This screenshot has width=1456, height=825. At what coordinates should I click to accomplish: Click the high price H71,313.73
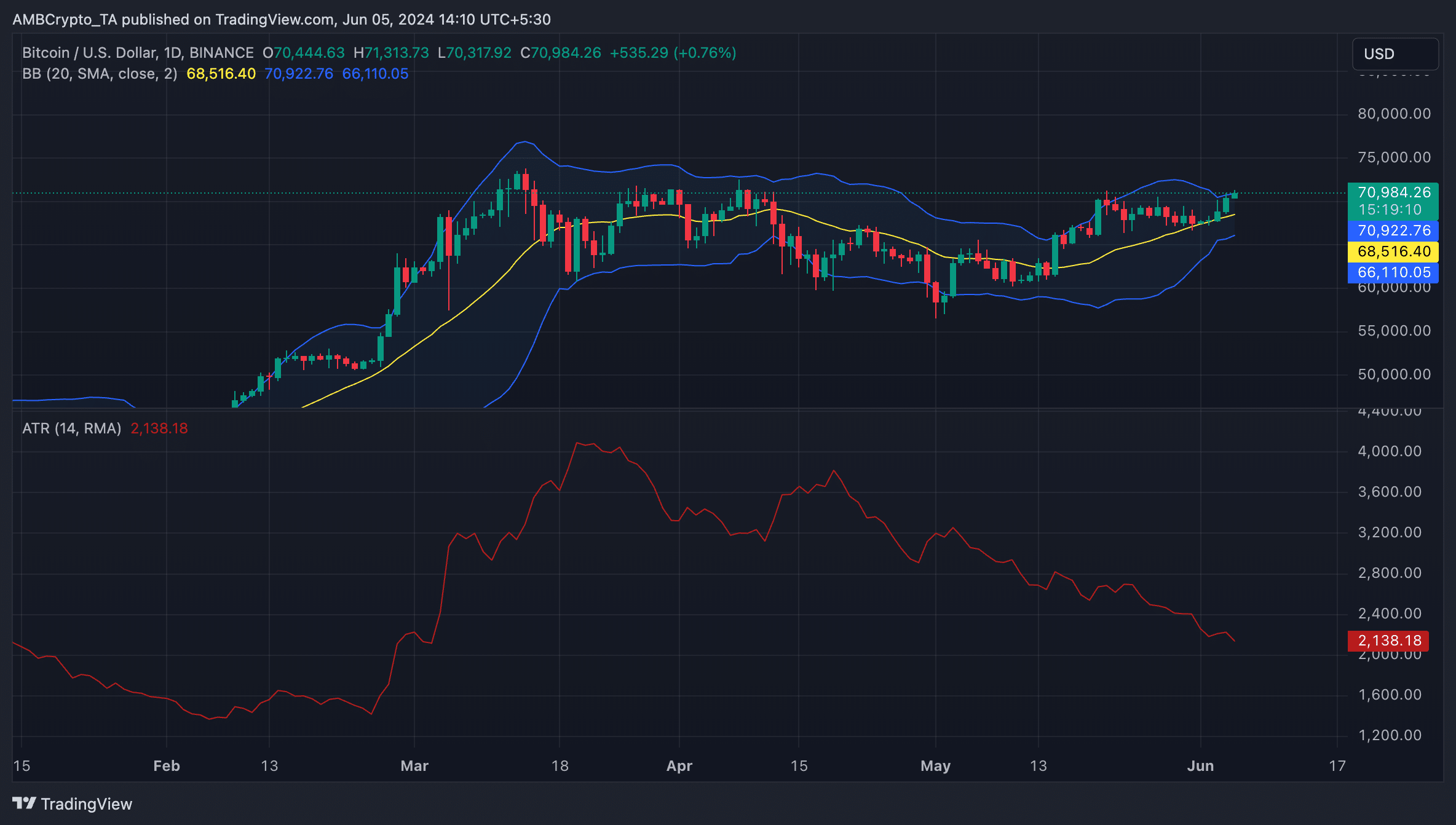coord(391,53)
